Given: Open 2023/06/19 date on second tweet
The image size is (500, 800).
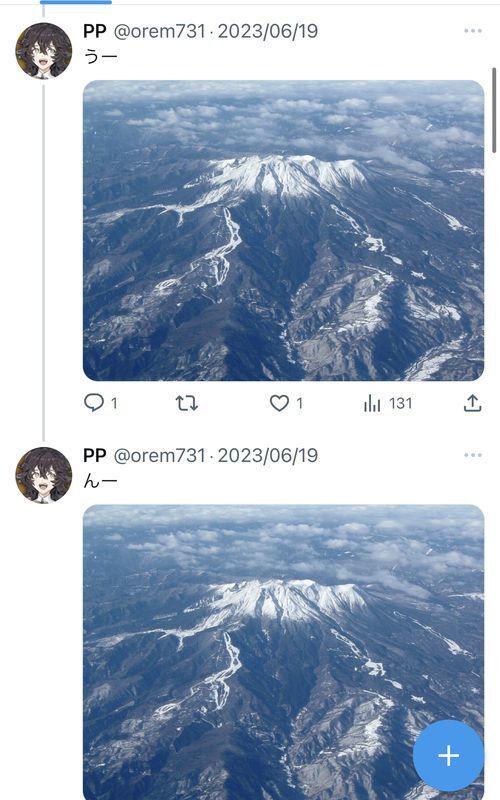Looking at the screenshot, I should click(x=268, y=455).
